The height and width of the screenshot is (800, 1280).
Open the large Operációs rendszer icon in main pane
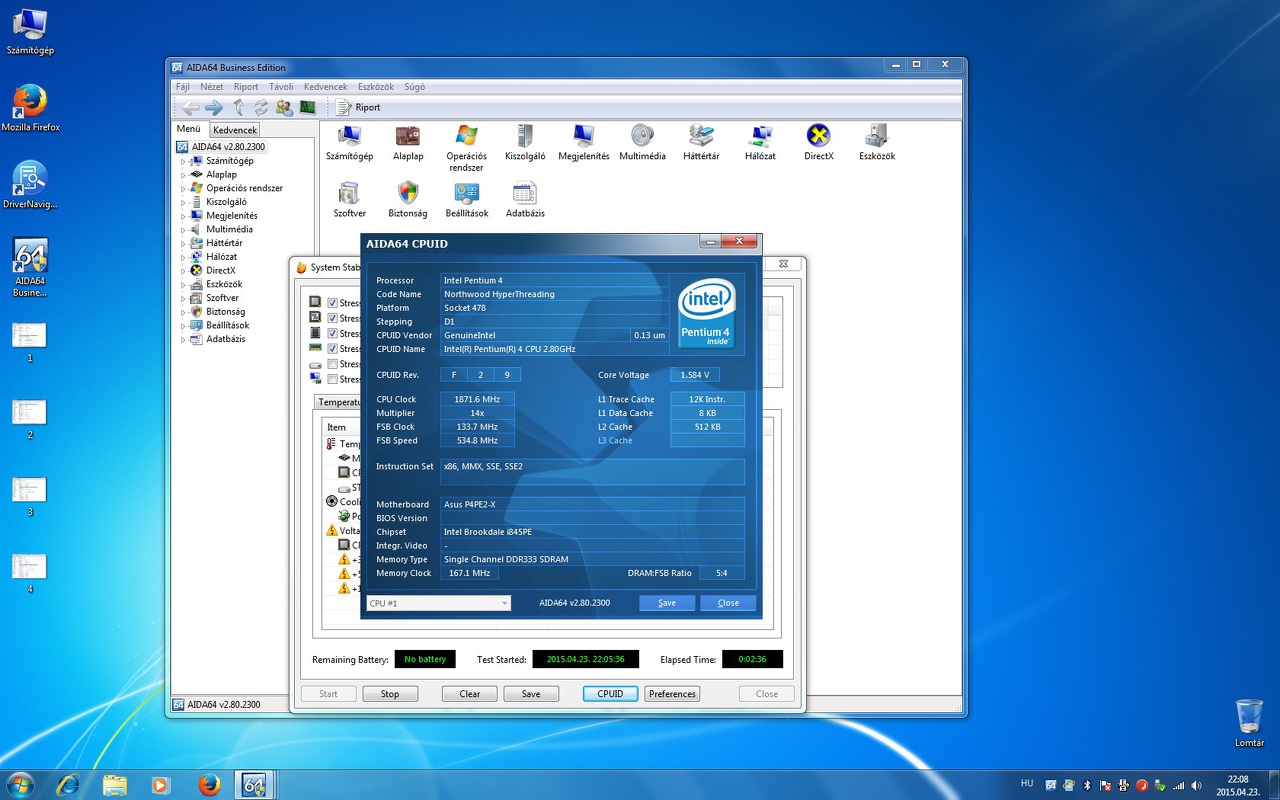[x=466, y=148]
